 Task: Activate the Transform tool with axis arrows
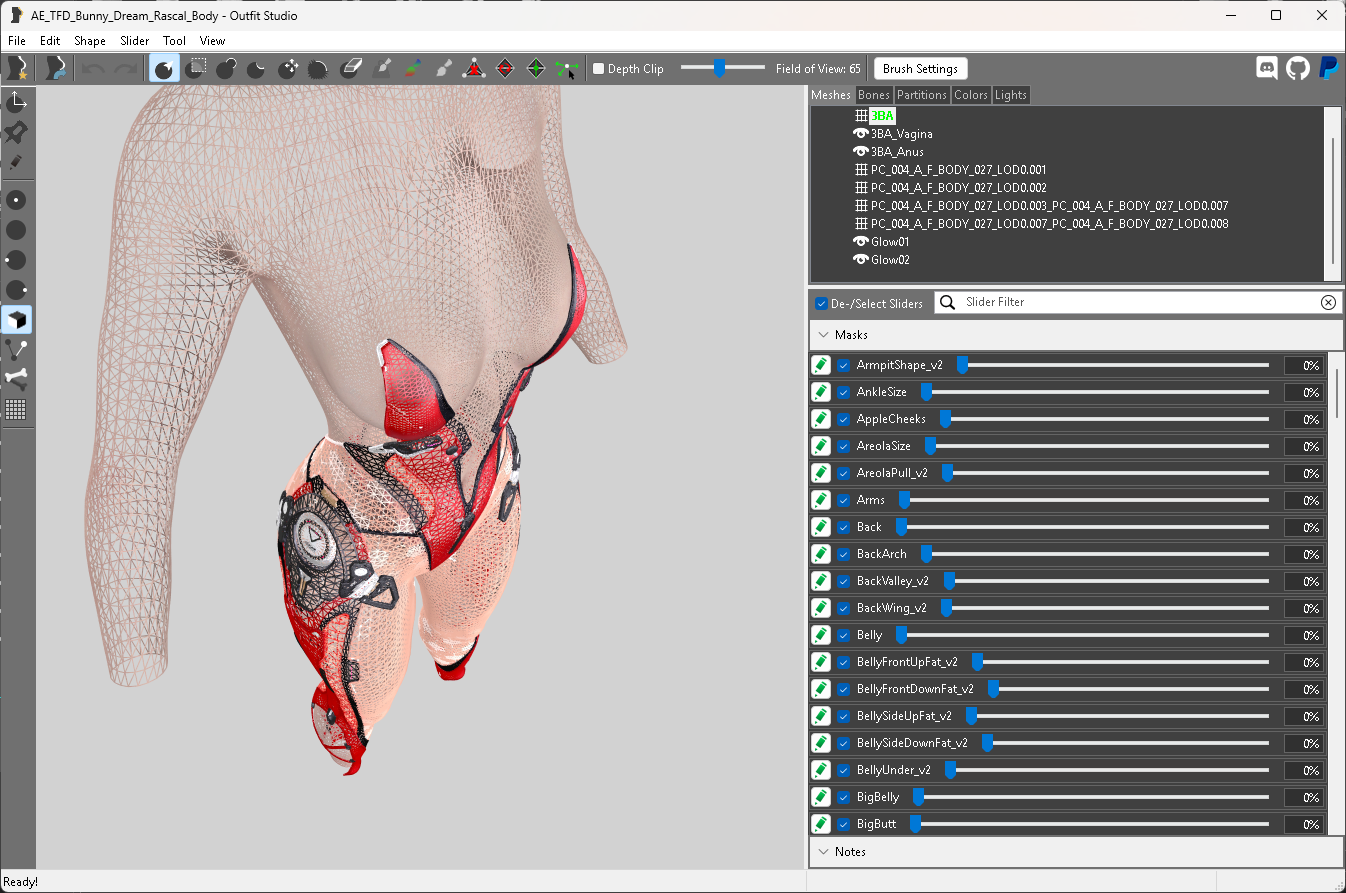pyautogui.click(x=17, y=101)
